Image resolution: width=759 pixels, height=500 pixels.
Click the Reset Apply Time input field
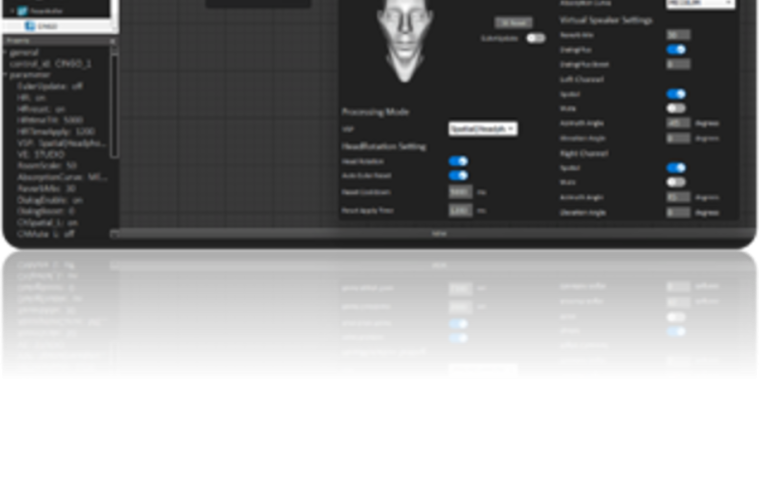coord(460,210)
